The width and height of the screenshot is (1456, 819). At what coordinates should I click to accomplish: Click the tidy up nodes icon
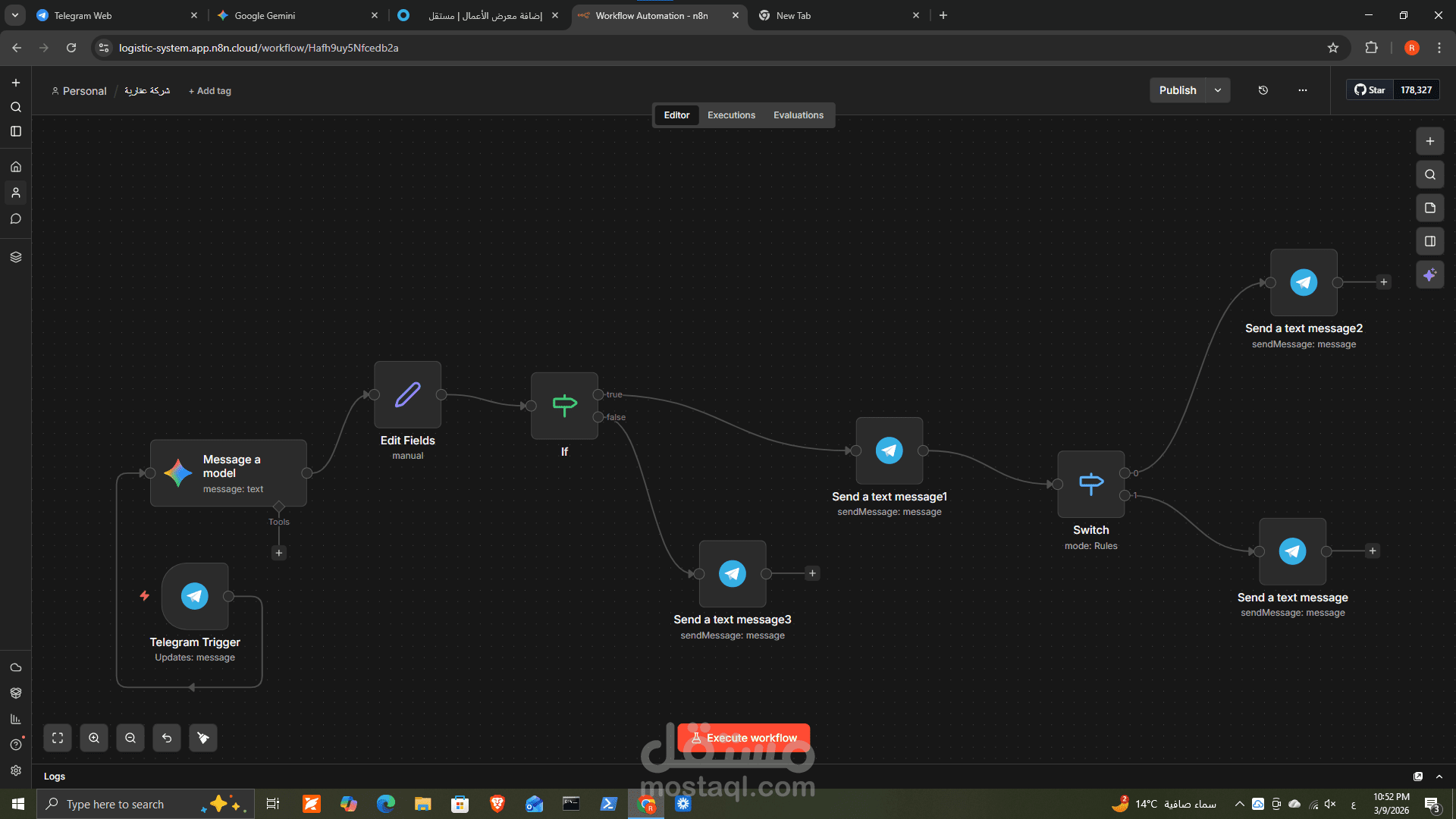point(203,738)
